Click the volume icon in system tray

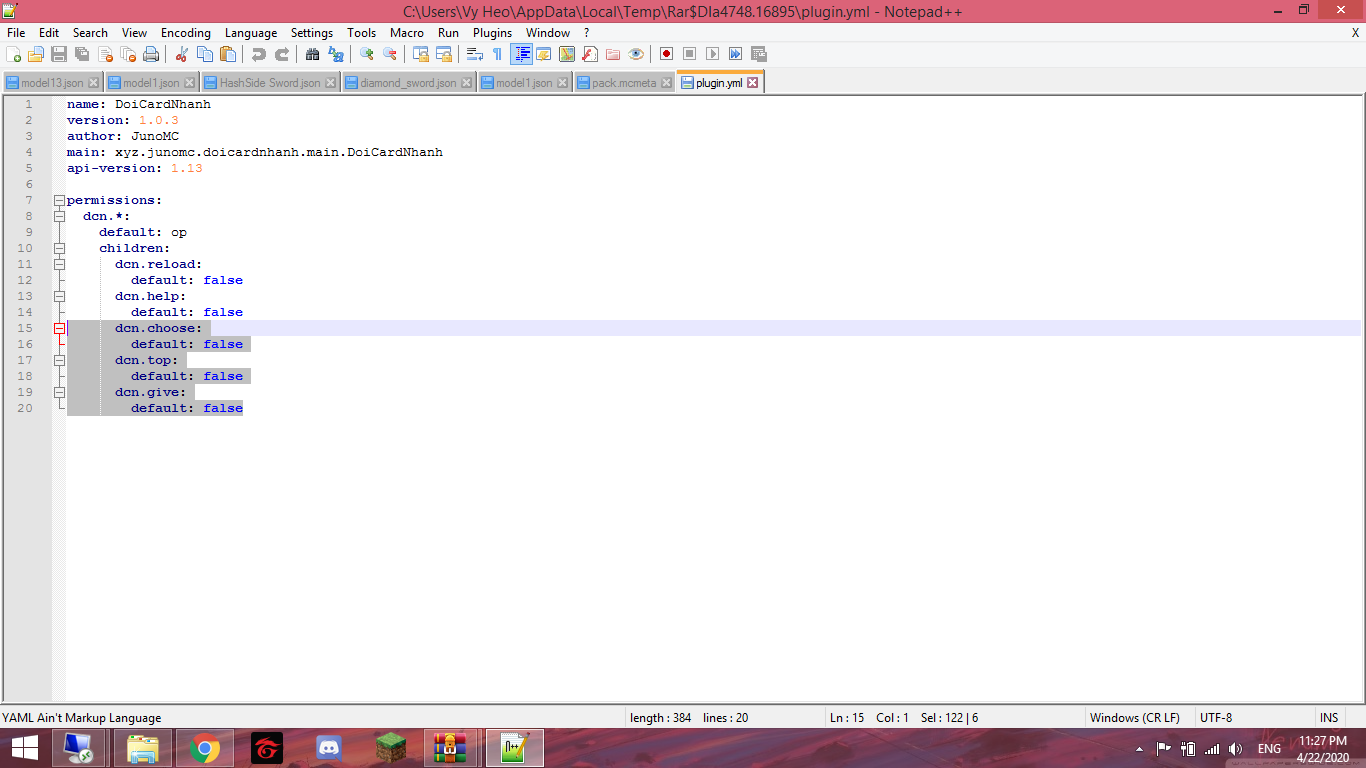(x=1235, y=748)
